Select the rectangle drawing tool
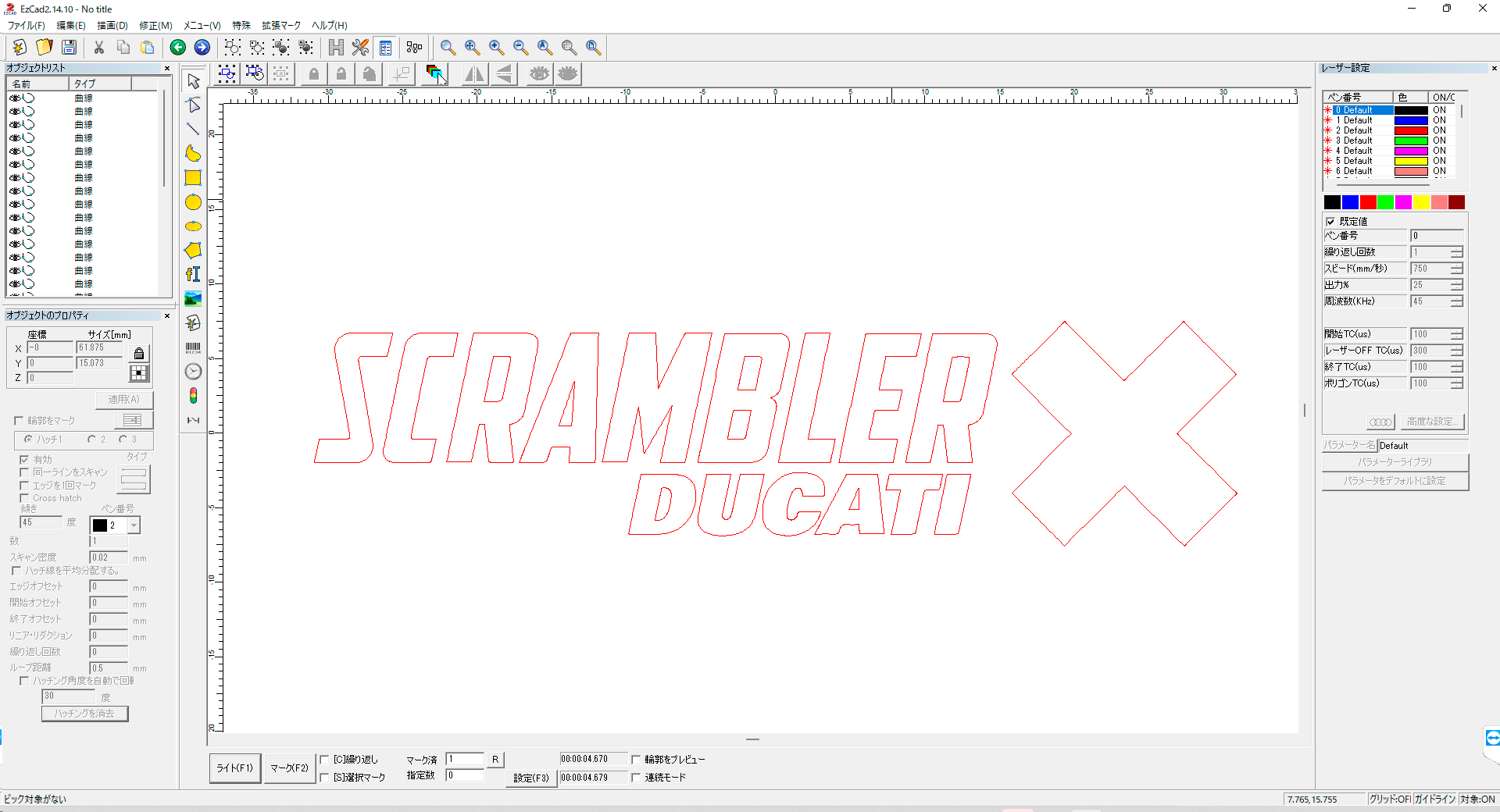The height and width of the screenshot is (812, 1500). tap(193, 178)
